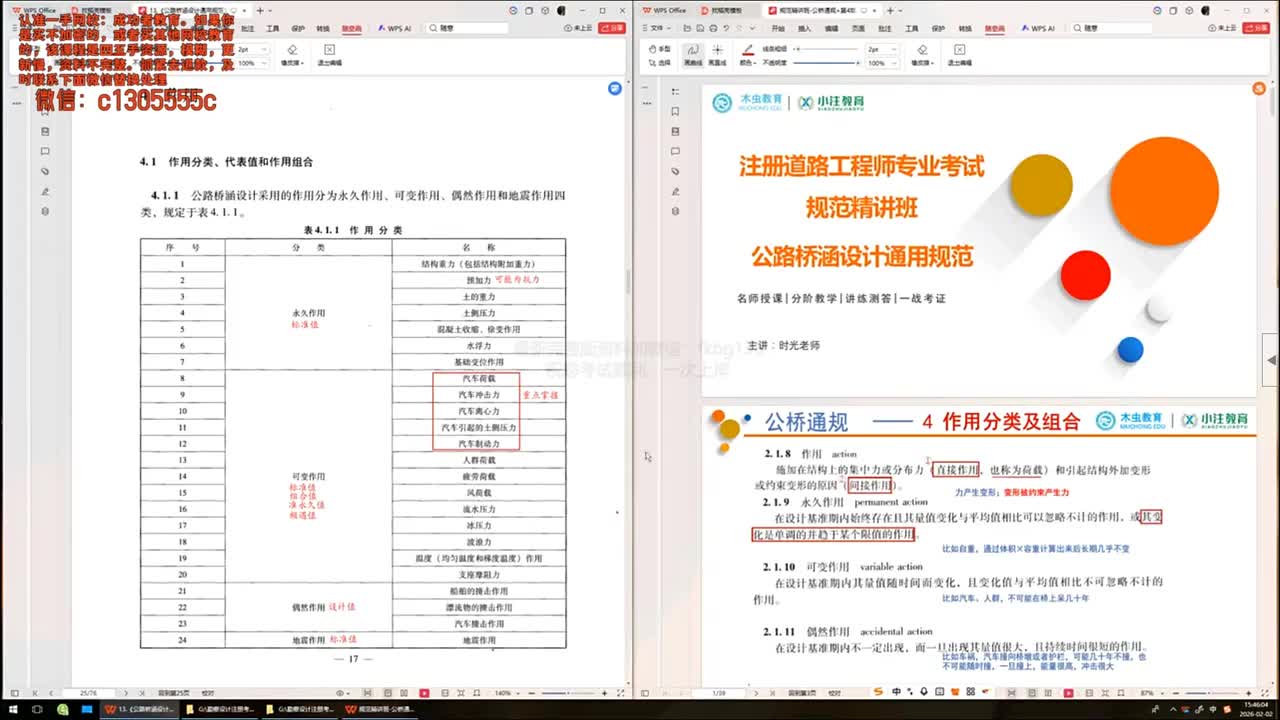Open the outline list icon in right sidebar
This screenshot has height=720, width=1280.
676,91
